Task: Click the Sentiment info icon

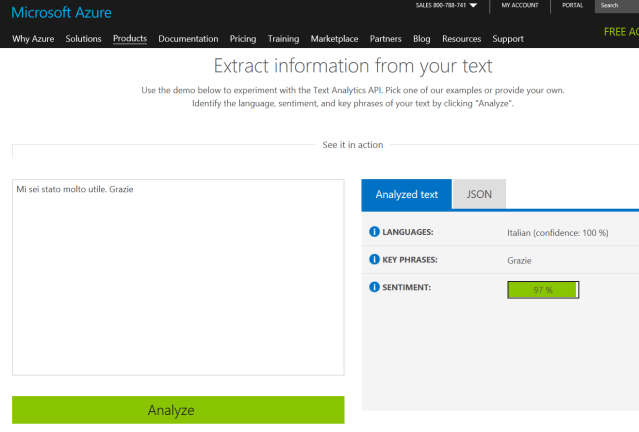Action: click(375, 288)
